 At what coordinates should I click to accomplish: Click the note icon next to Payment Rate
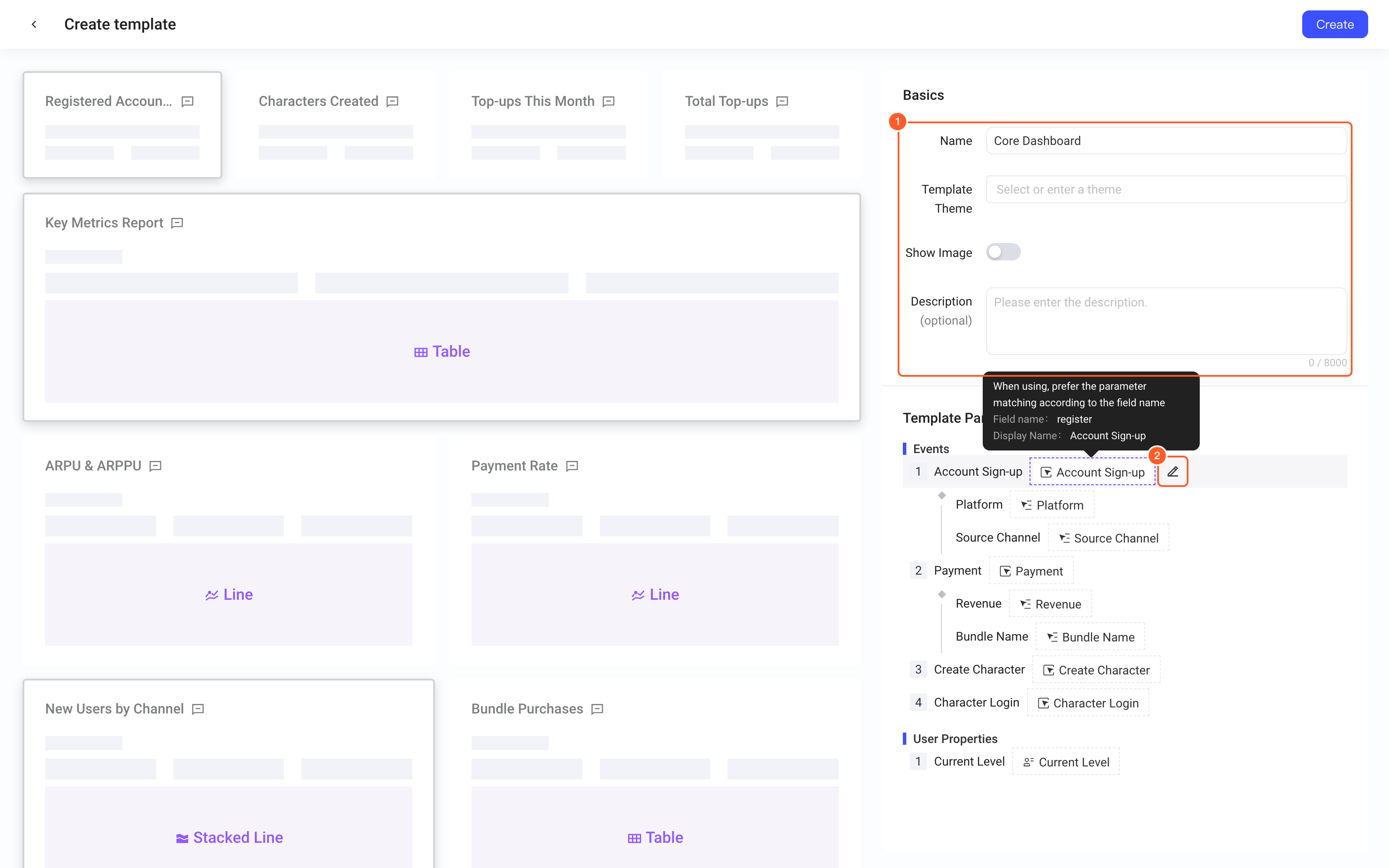click(x=572, y=466)
